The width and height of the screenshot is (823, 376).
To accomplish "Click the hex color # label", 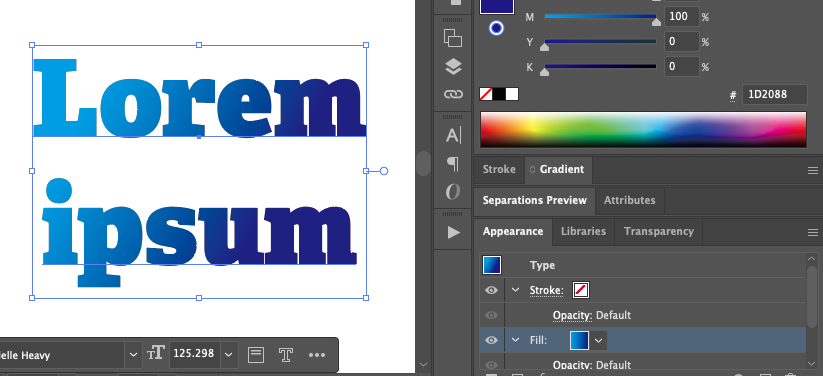I will point(733,96).
